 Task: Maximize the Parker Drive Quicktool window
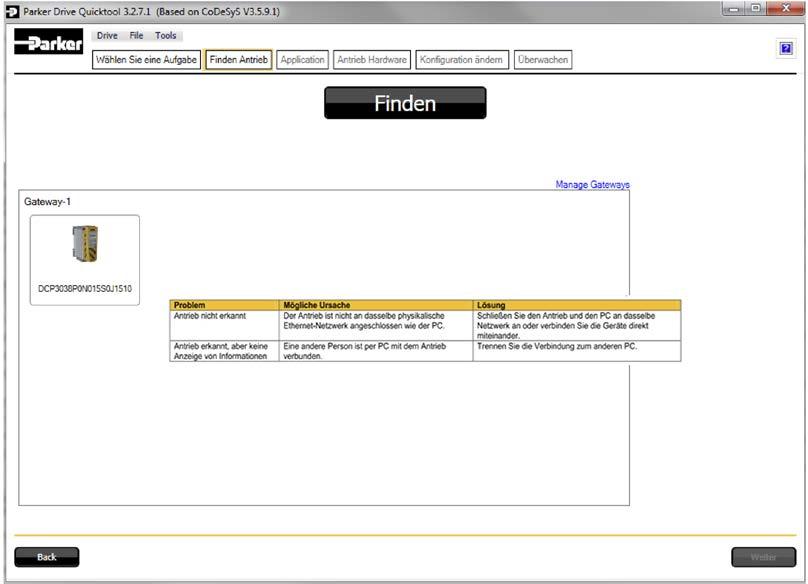755,8
